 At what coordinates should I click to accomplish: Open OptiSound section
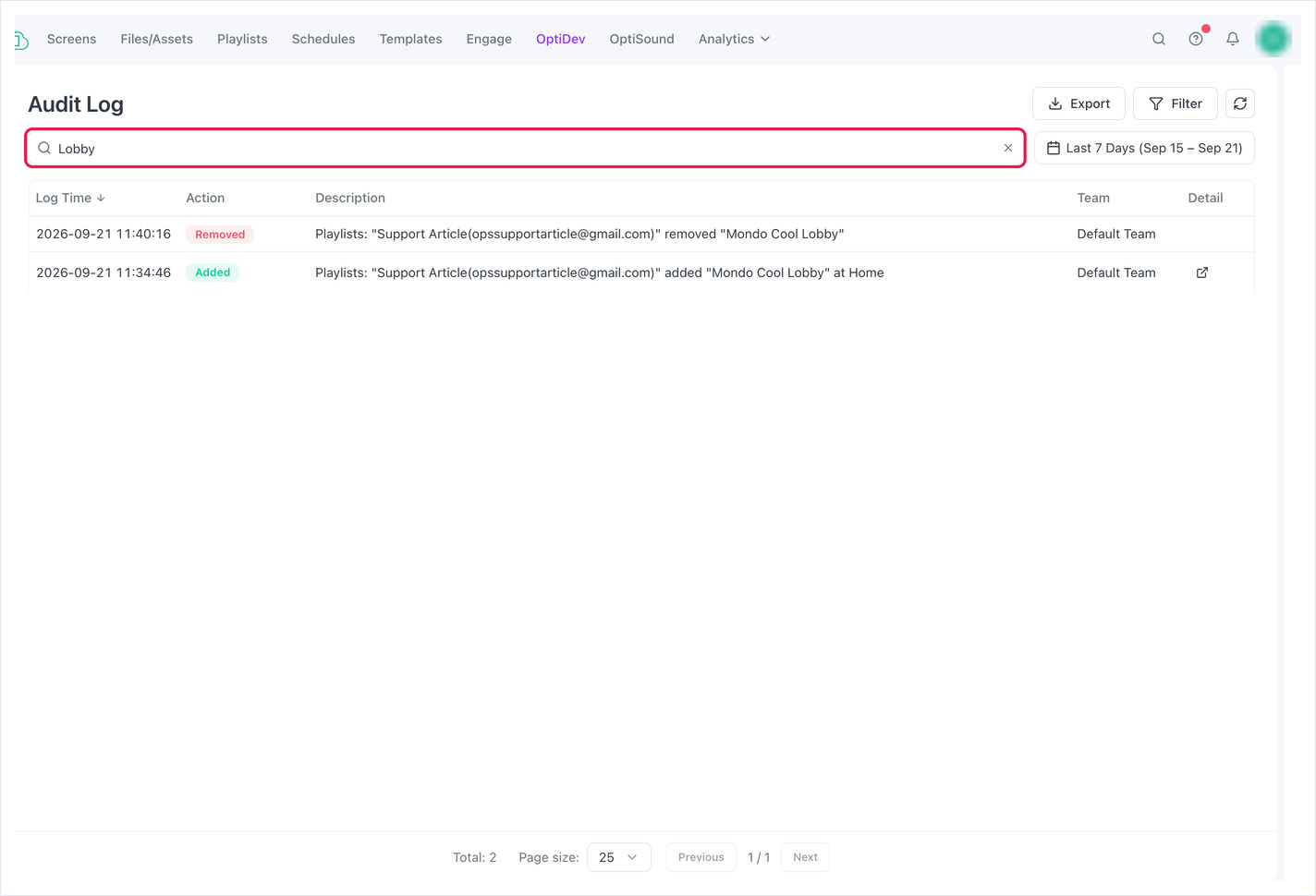(x=641, y=39)
